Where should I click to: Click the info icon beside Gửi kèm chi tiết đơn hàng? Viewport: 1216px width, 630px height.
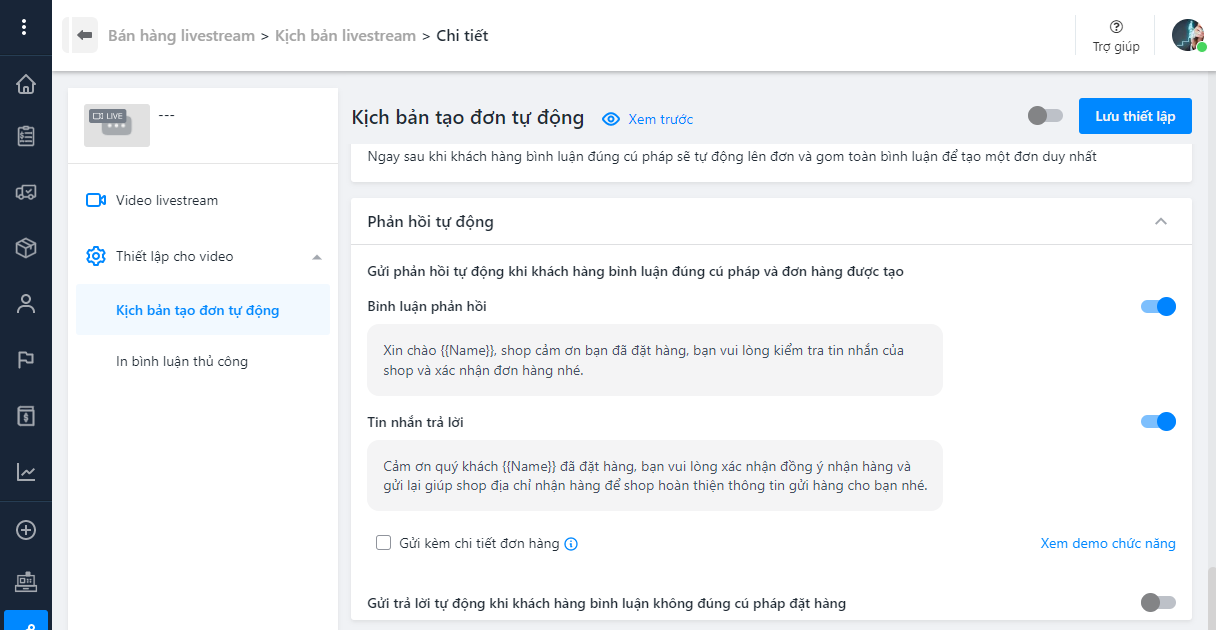pos(571,544)
